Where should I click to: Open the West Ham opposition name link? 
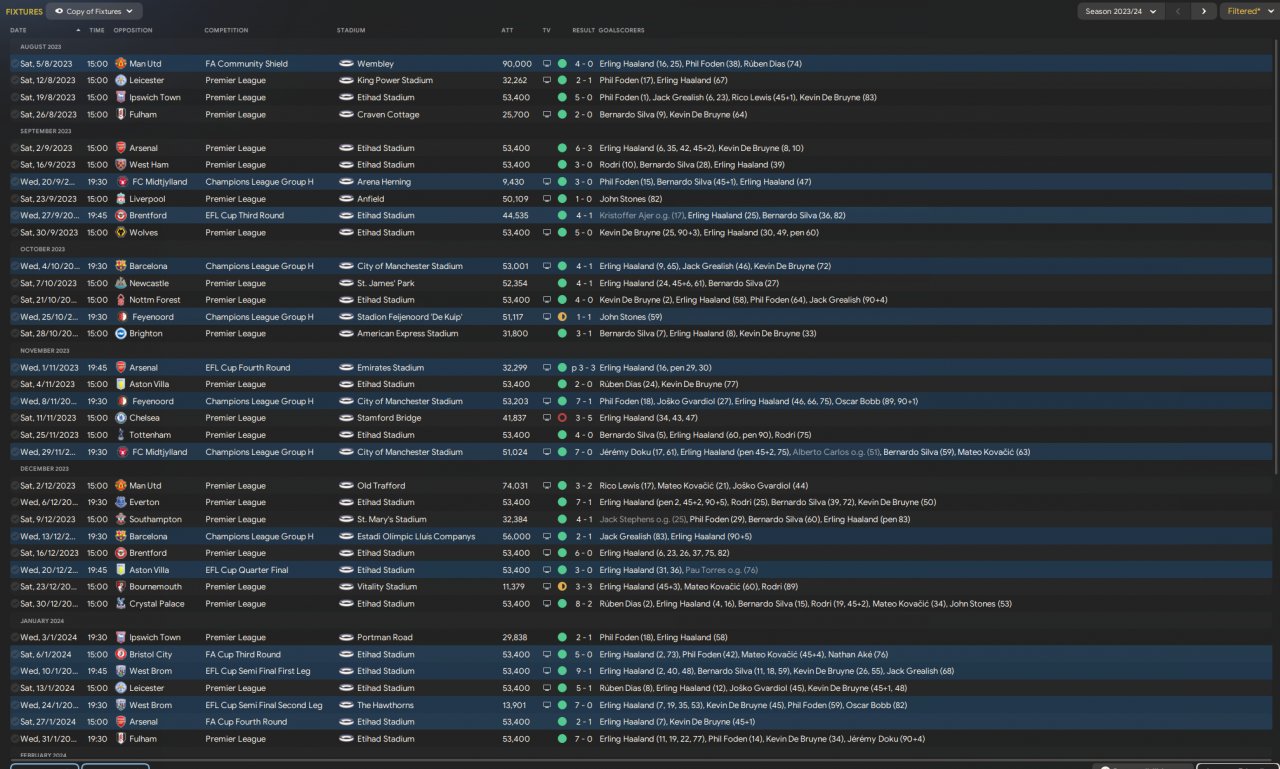point(149,165)
